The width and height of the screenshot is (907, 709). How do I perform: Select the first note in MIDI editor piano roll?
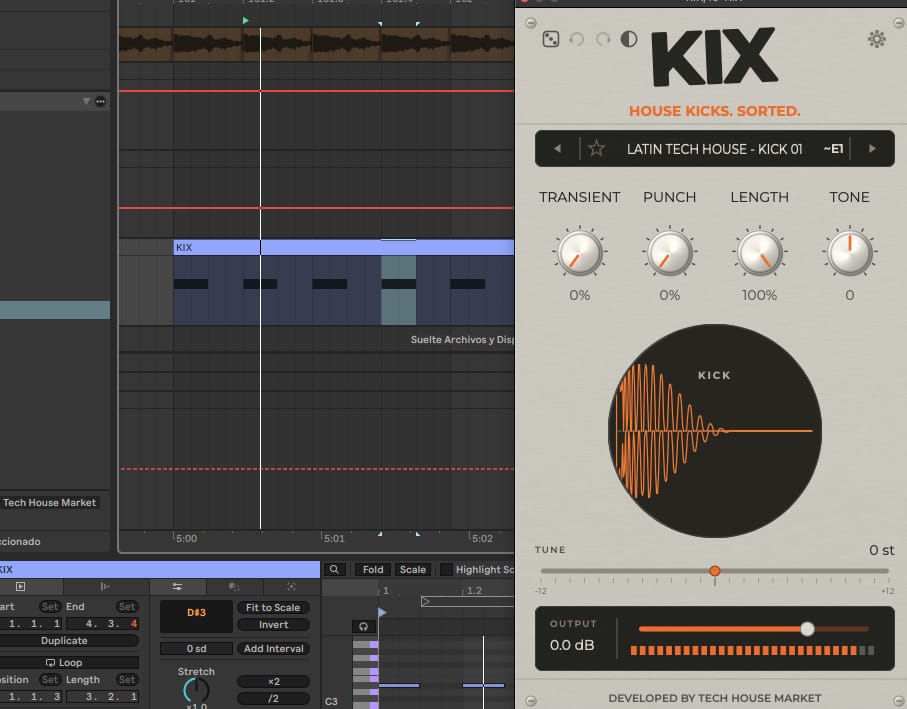point(399,685)
